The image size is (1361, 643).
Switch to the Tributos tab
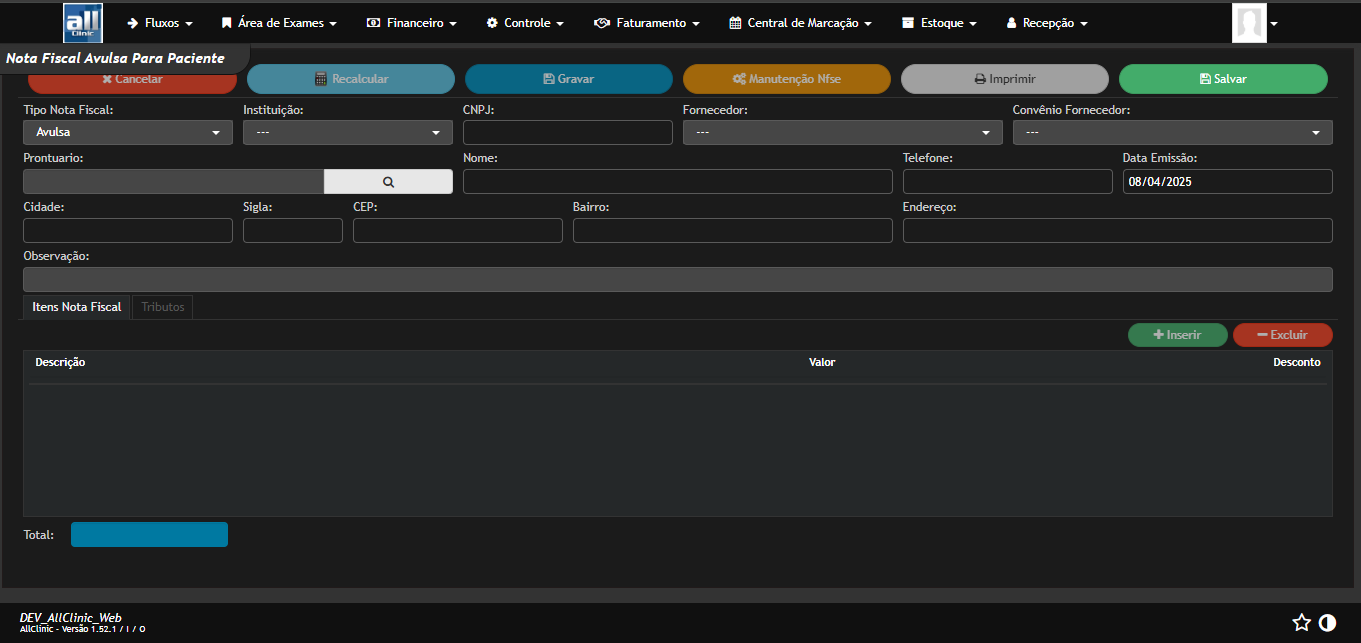click(x=163, y=307)
